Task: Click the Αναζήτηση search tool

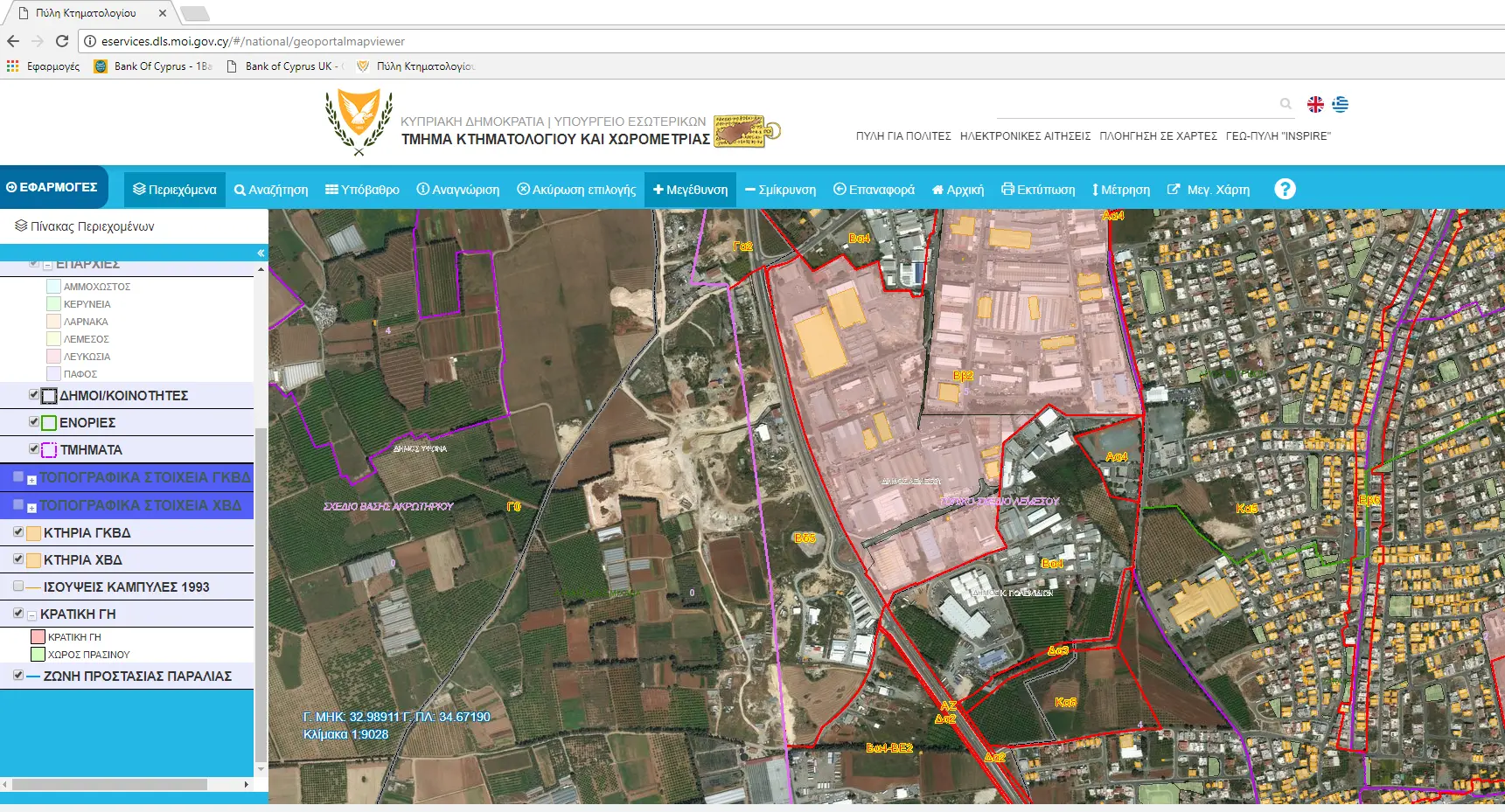Action: 271,190
